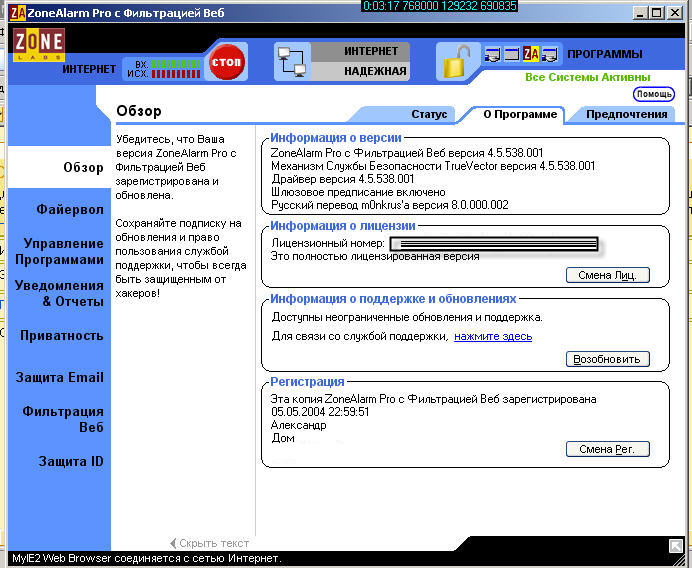Screen dimensions: 692x568
Task: Open the Приватность sidebar section
Action: (62, 336)
